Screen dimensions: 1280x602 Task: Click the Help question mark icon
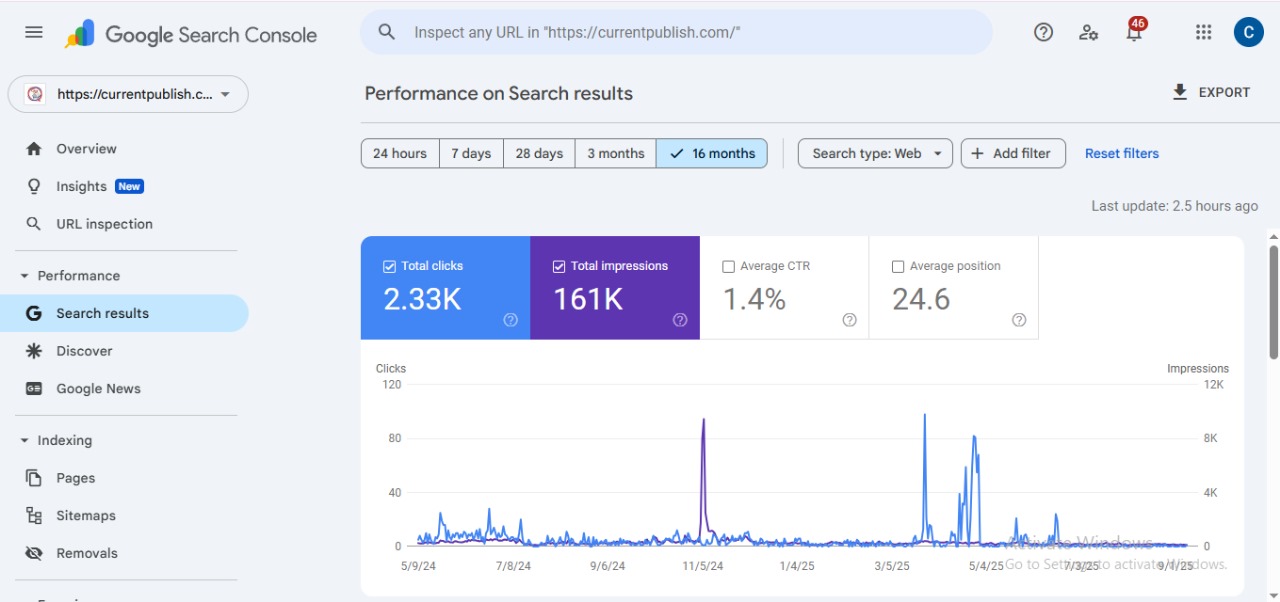pos(1043,32)
